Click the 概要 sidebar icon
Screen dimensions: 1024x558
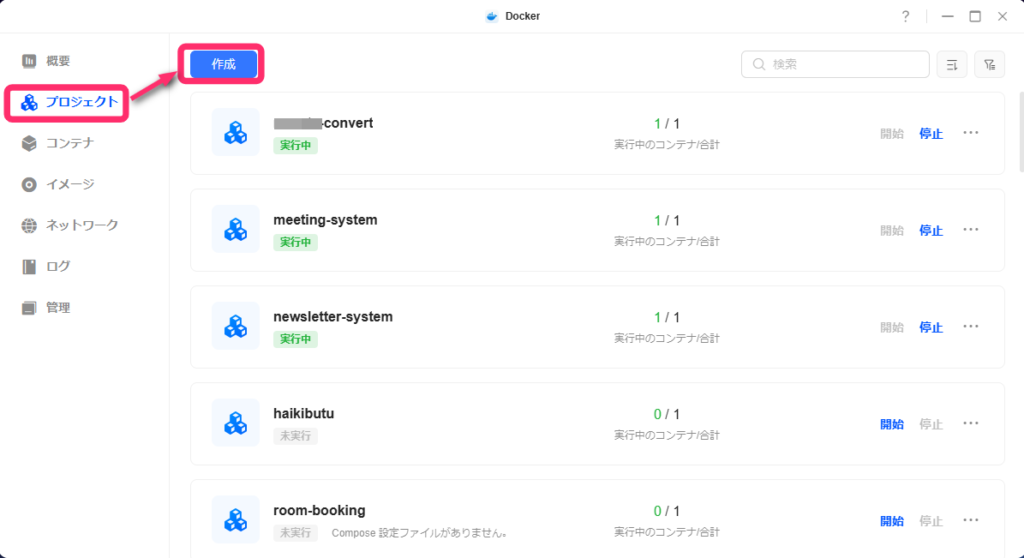29,61
